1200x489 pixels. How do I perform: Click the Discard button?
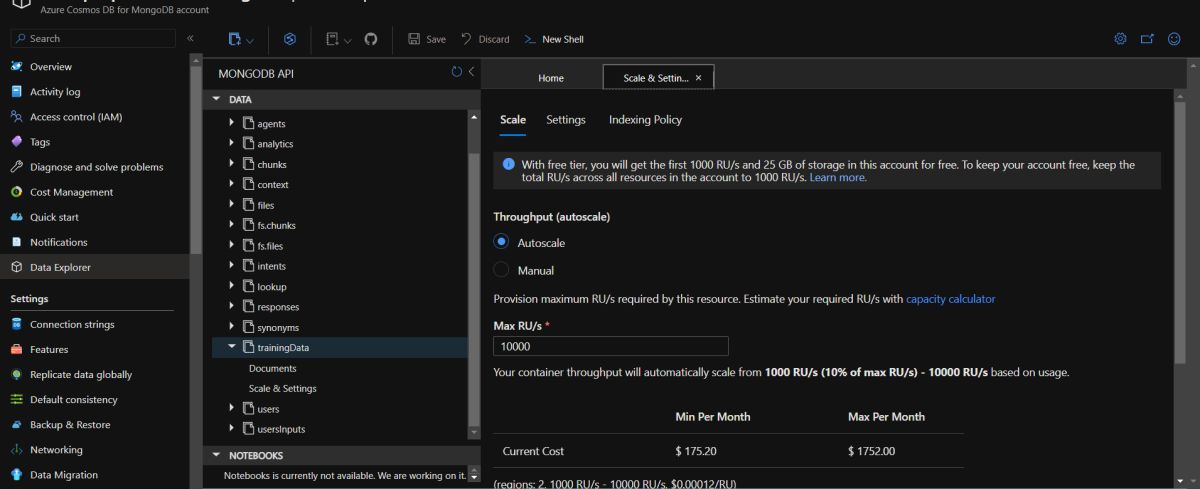pyautogui.click(x=485, y=39)
